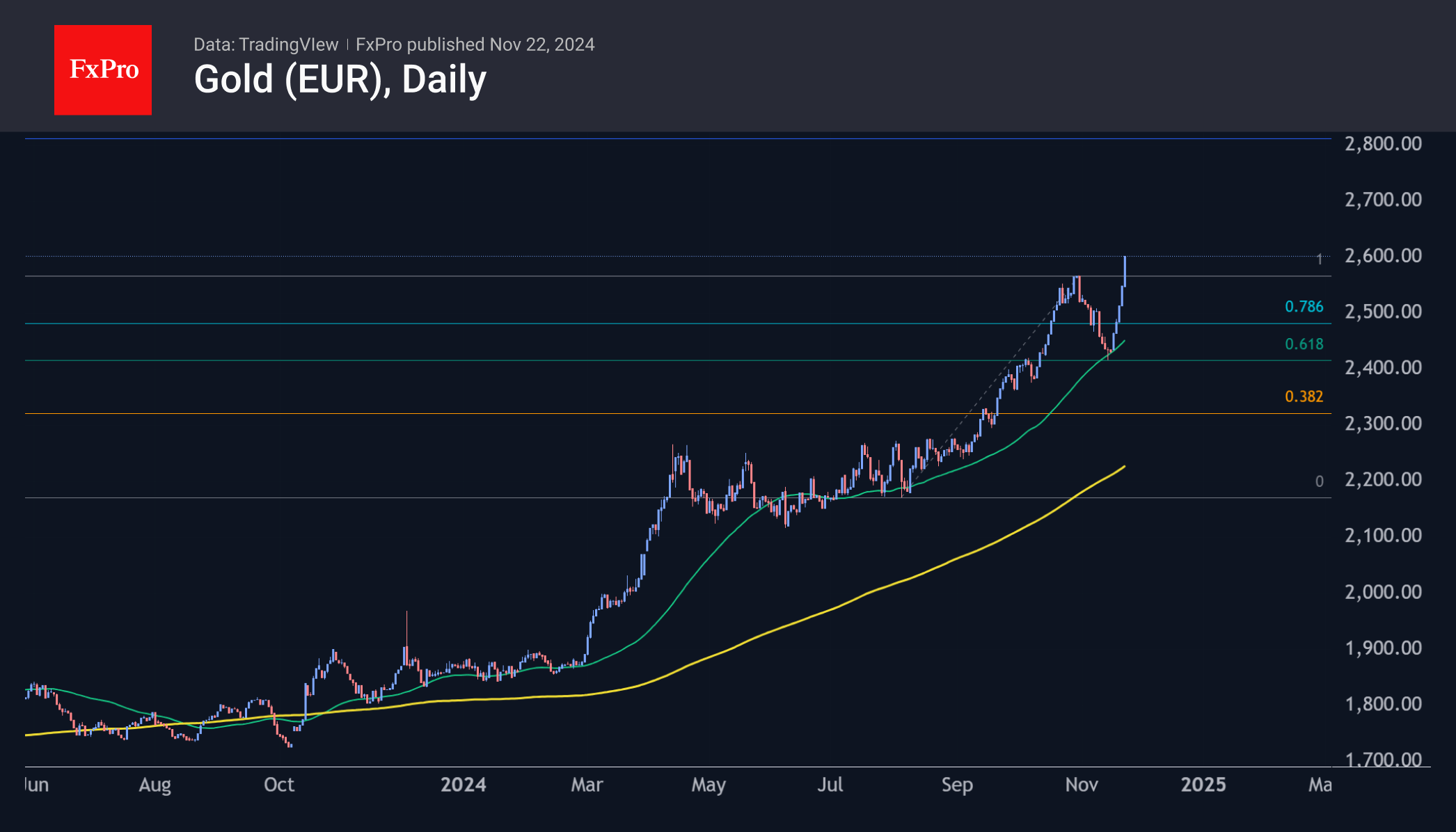Select the 0.618 Fibonacci level label
1456x832 pixels.
1304,344
